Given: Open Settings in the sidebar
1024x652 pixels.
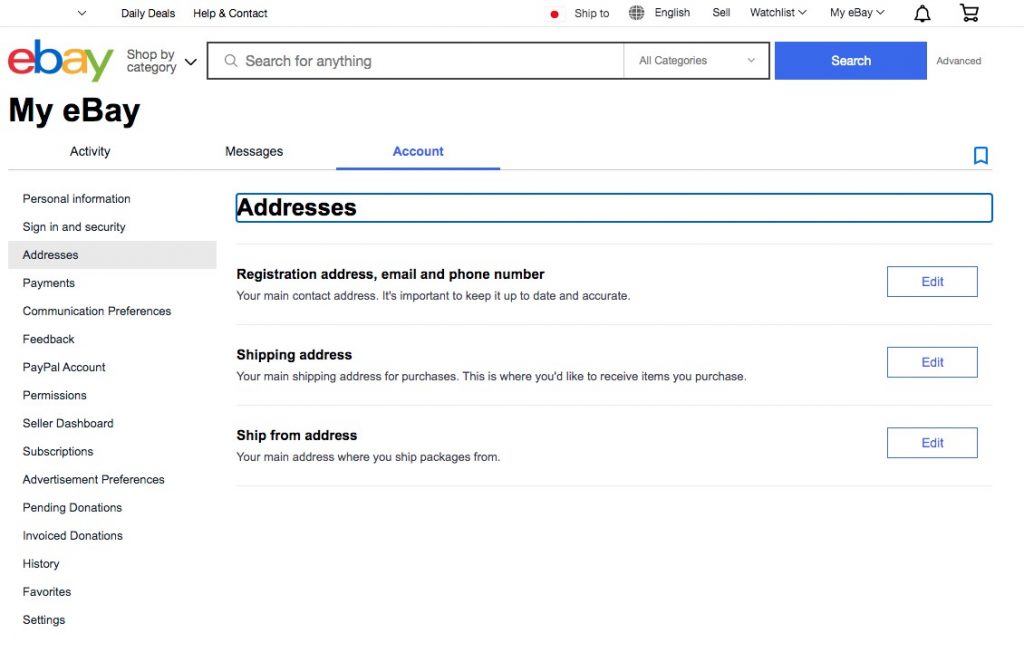Looking at the screenshot, I should pos(44,620).
